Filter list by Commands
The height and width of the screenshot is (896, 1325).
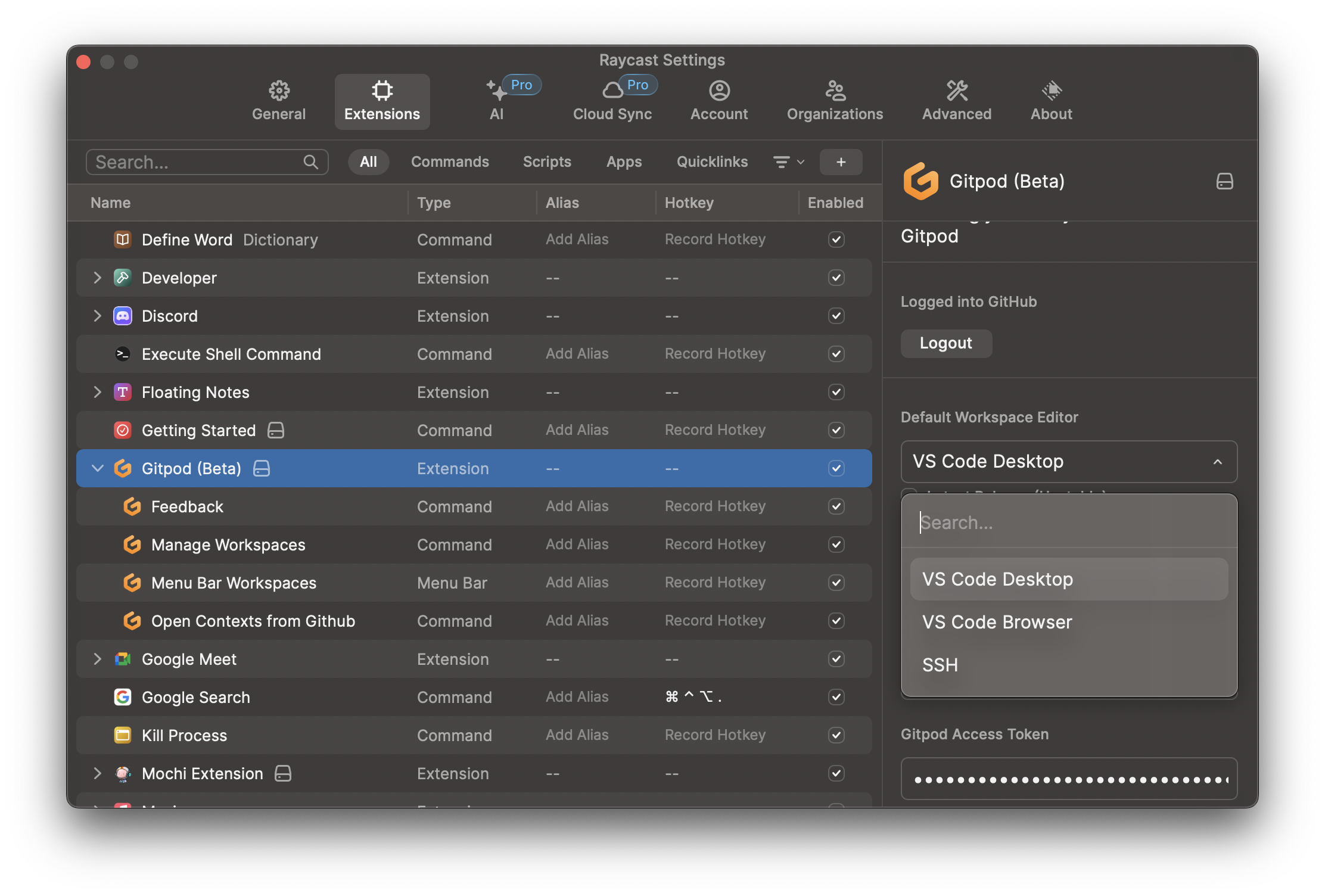pos(450,162)
